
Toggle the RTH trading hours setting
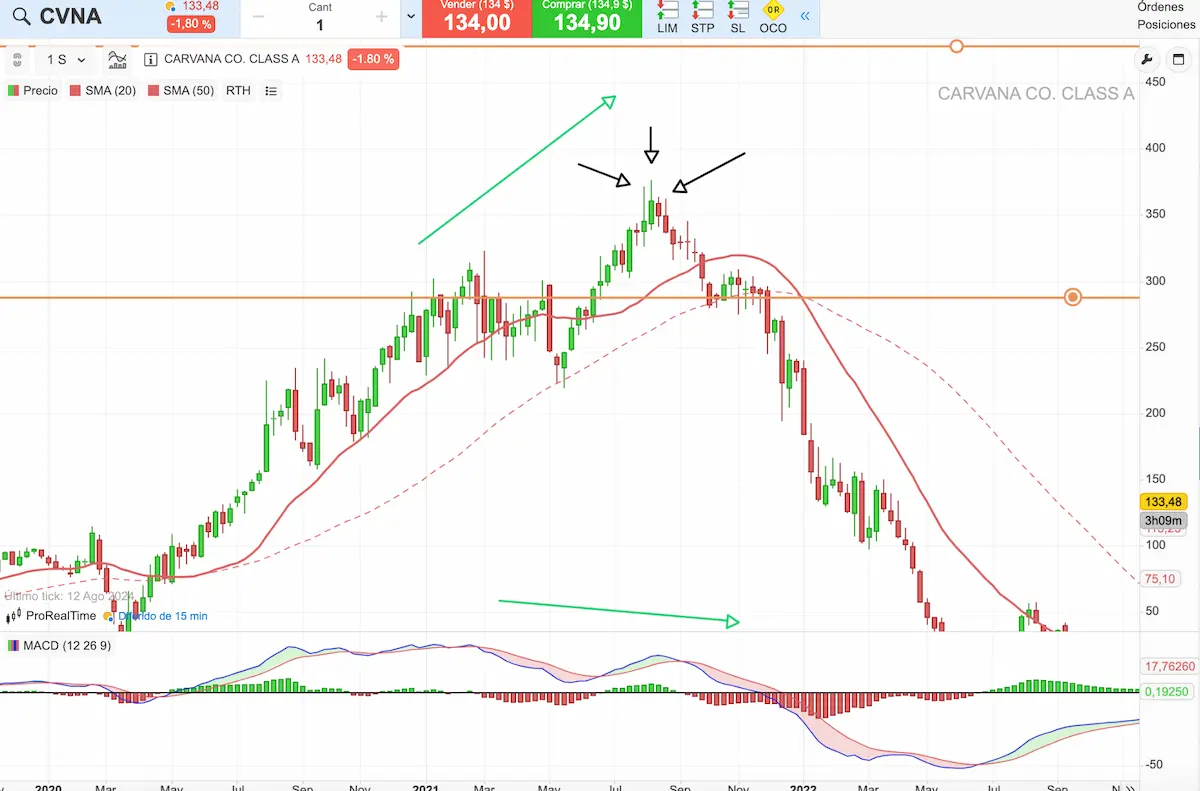point(238,91)
